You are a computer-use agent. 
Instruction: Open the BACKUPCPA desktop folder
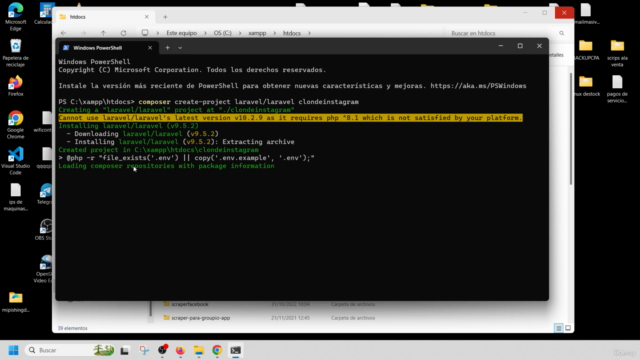tap(586, 50)
